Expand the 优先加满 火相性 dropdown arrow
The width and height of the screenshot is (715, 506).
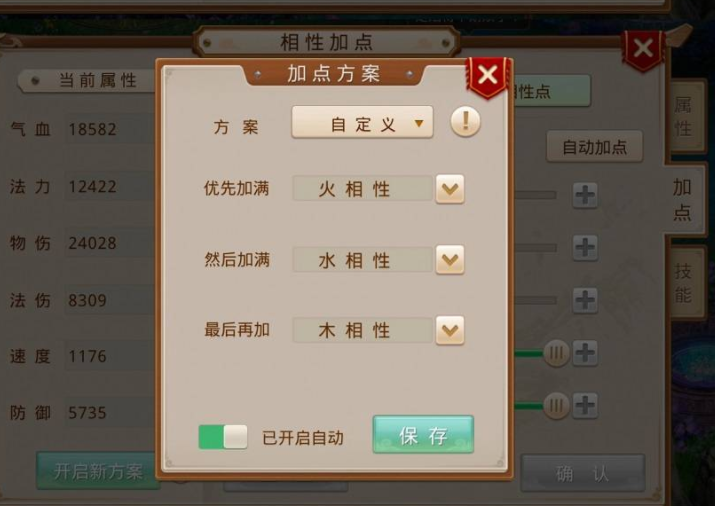[x=450, y=189]
